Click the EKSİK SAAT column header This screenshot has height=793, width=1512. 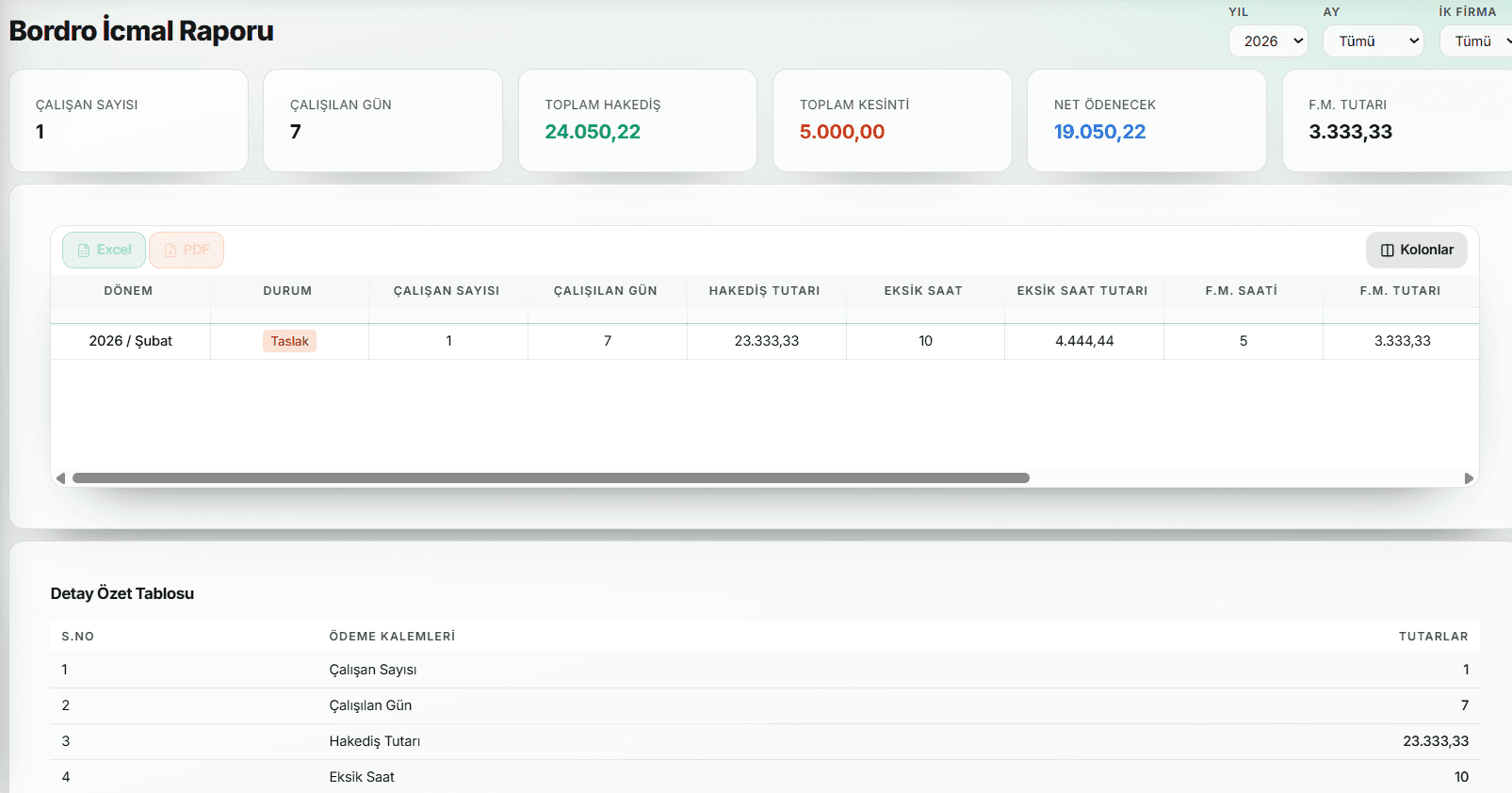(923, 291)
